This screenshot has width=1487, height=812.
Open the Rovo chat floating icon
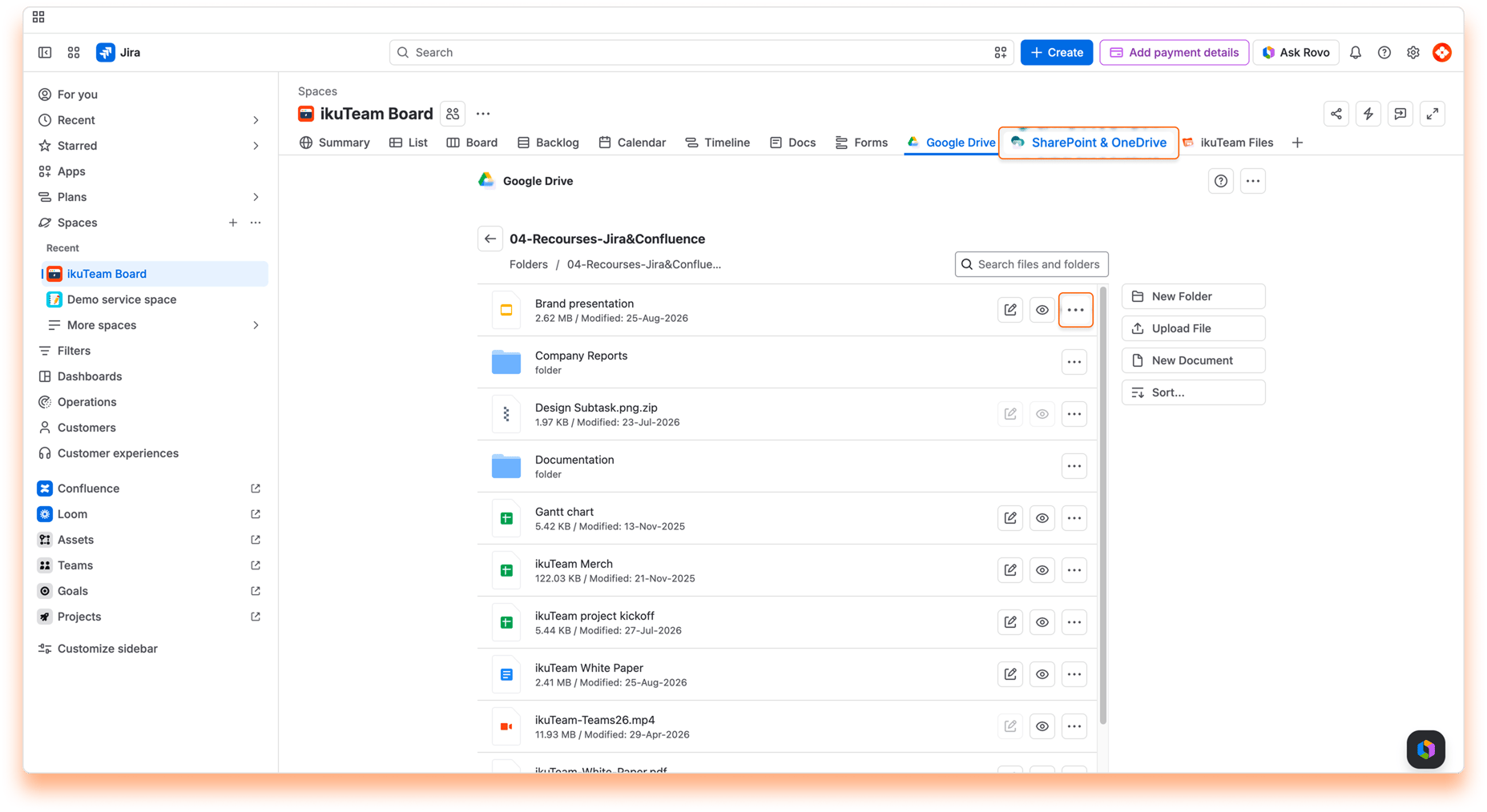(1426, 750)
